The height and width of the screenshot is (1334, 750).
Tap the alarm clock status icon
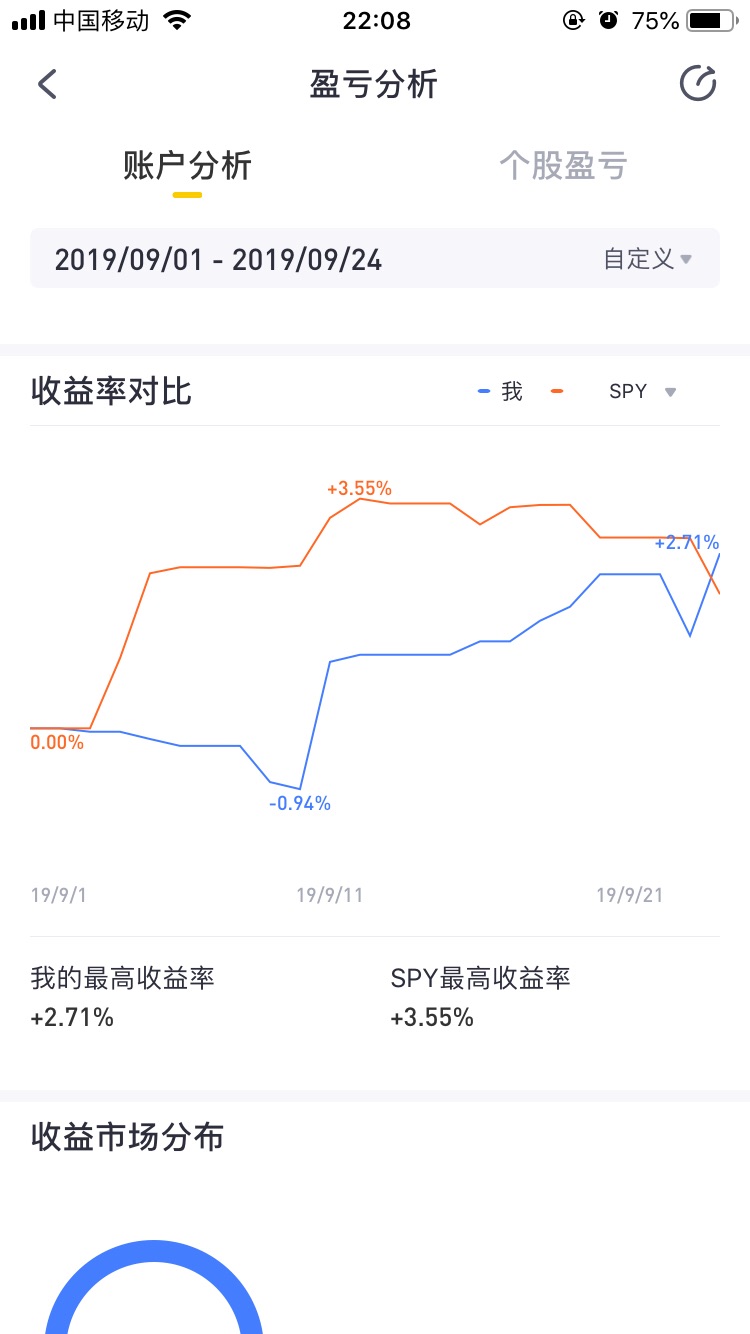click(608, 20)
